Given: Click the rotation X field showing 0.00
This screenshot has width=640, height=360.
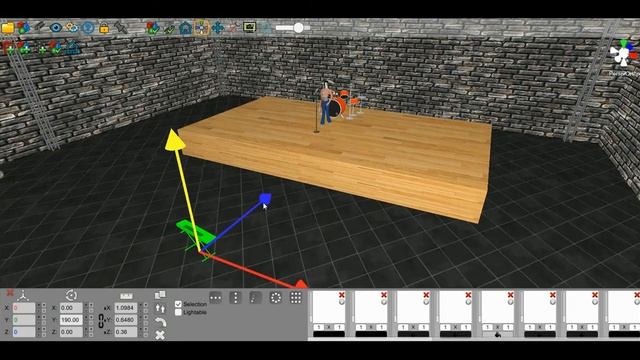Looking at the screenshot, I should tap(71, 308).
